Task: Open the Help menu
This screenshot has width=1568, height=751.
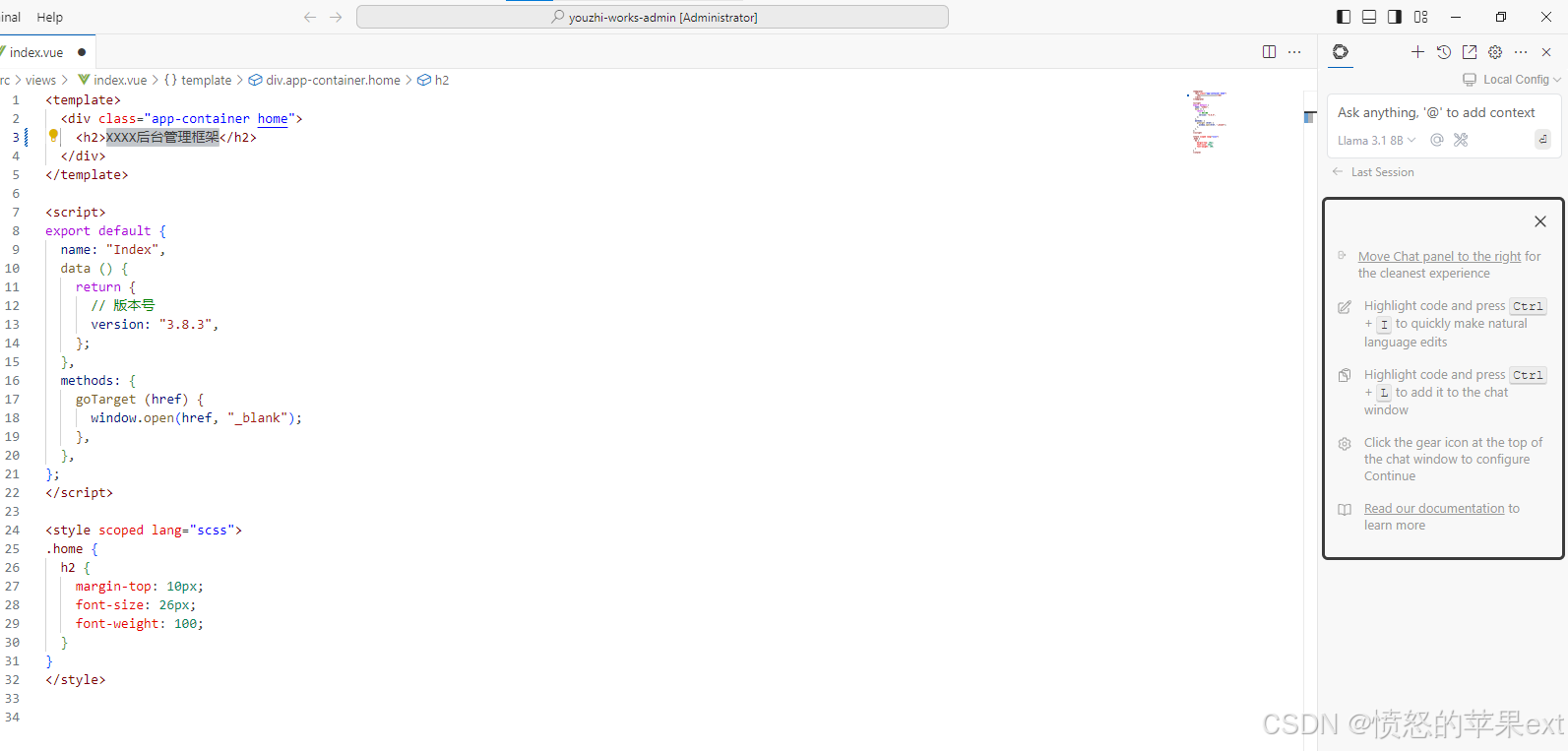Action: [50, 17]
